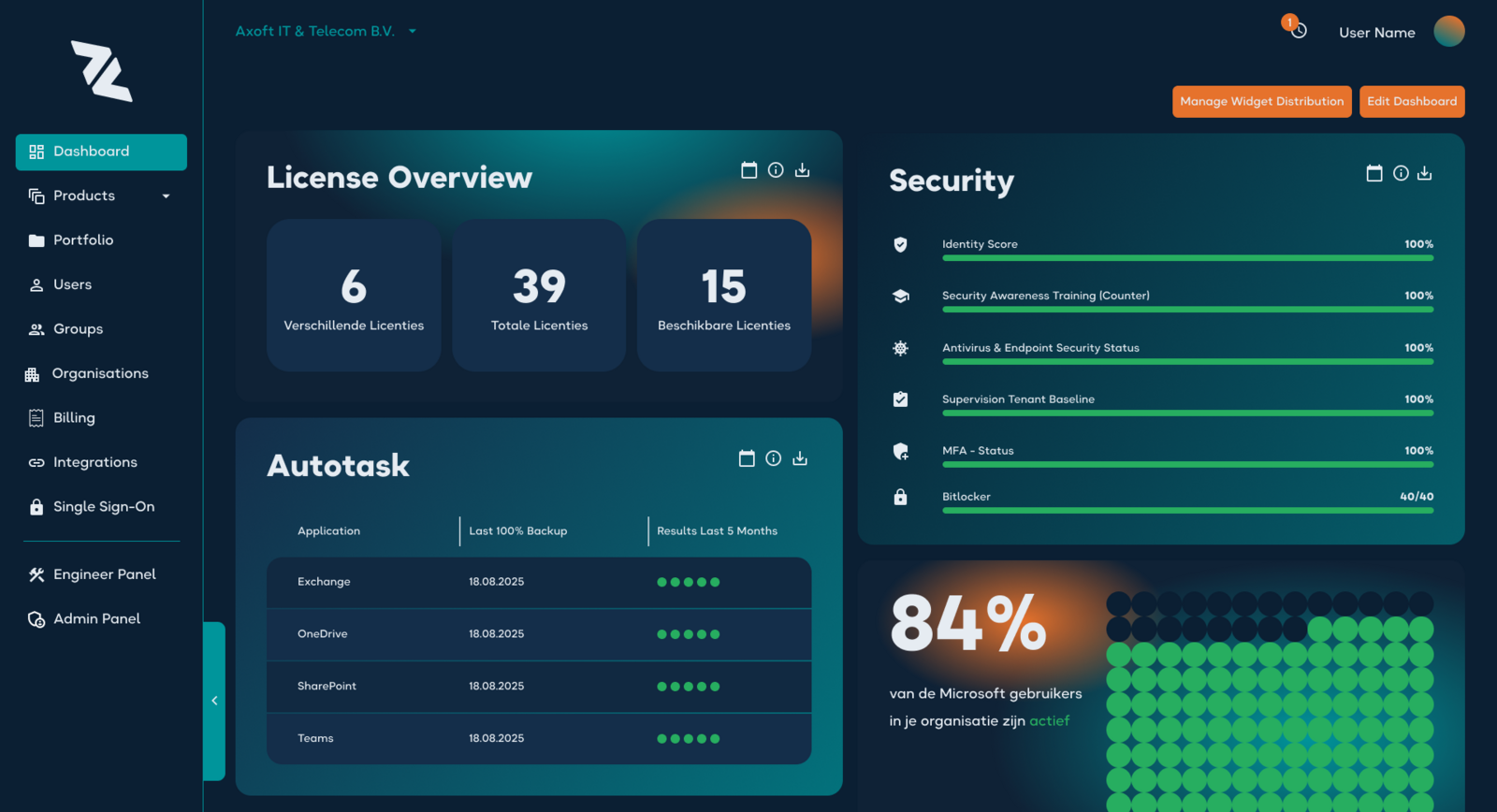1497x812 pixels.
Task: Click the Antivirus & Endpoint bug icon
Action: [x=900, y=348]
